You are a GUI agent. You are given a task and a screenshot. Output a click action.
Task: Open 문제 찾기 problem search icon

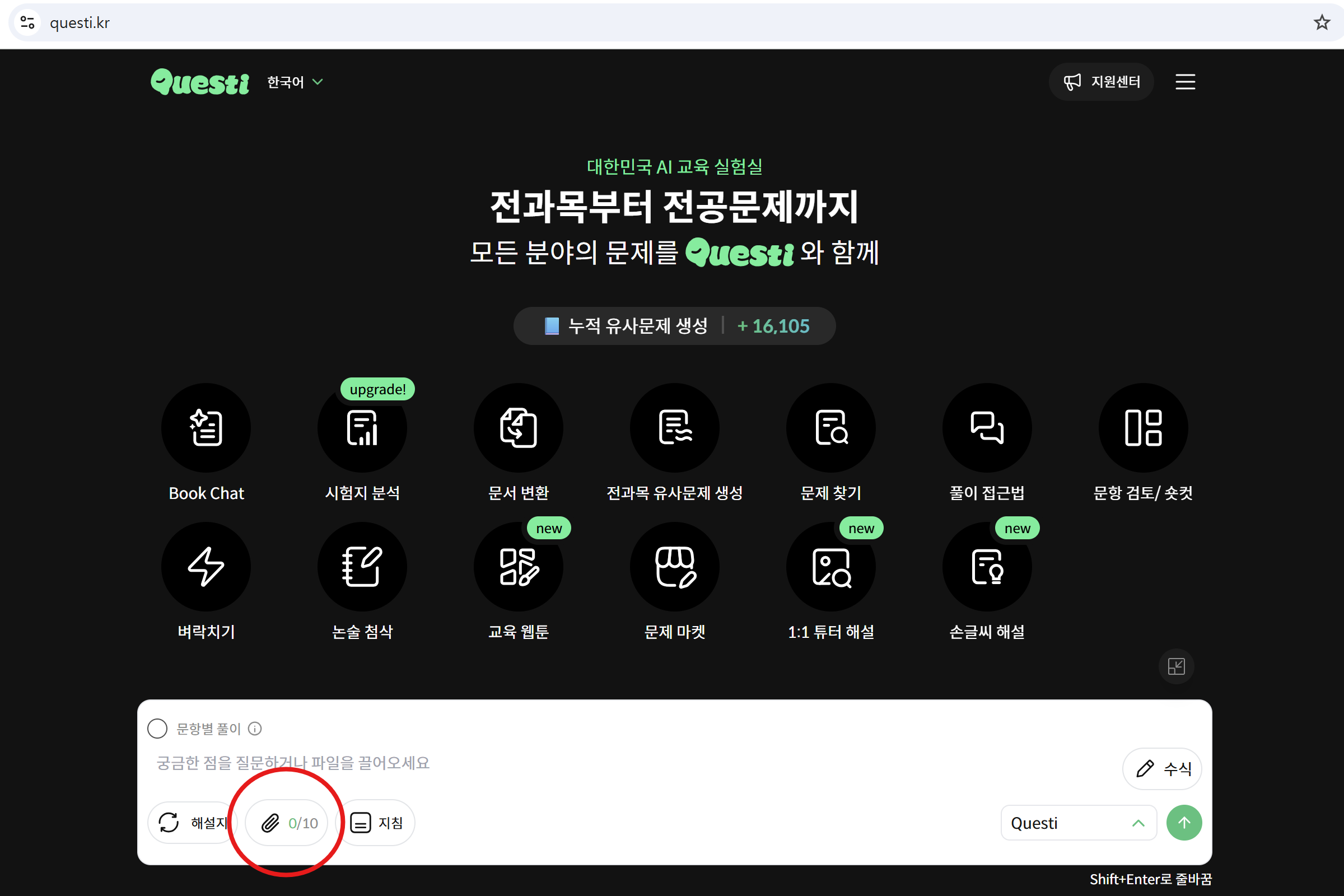pyautogui.click(x=831, y=427)
